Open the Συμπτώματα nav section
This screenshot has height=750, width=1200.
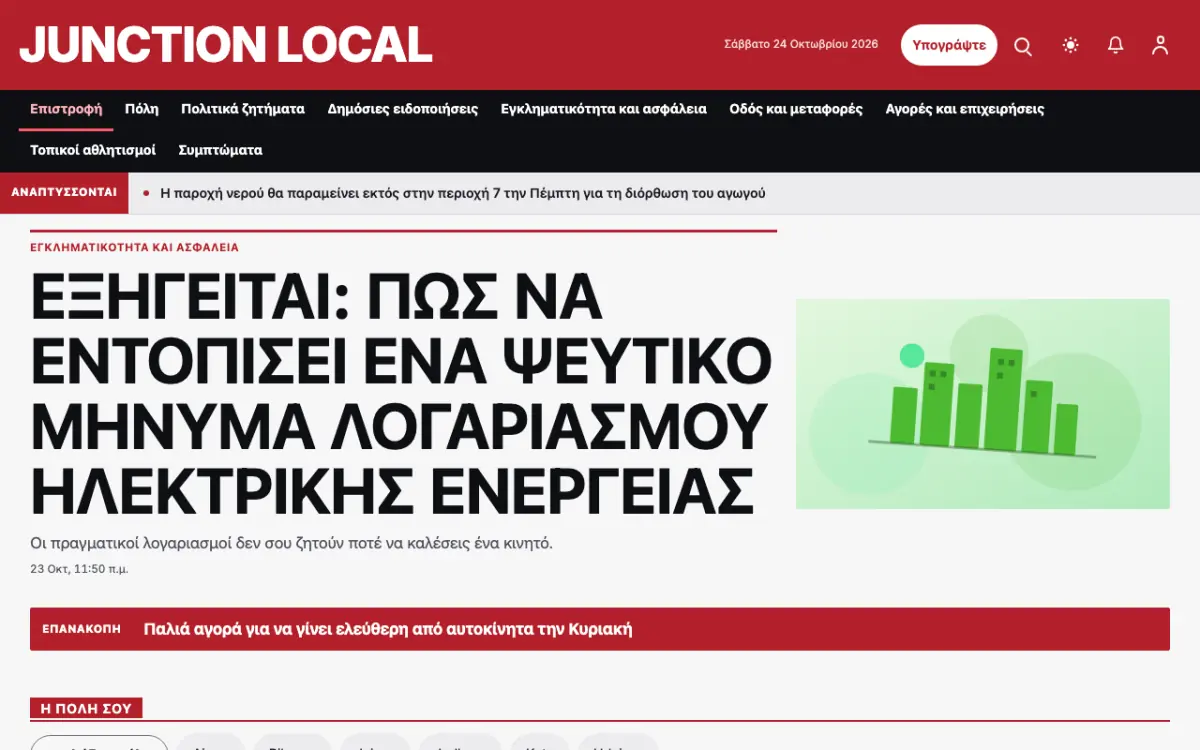coord(220,150)
